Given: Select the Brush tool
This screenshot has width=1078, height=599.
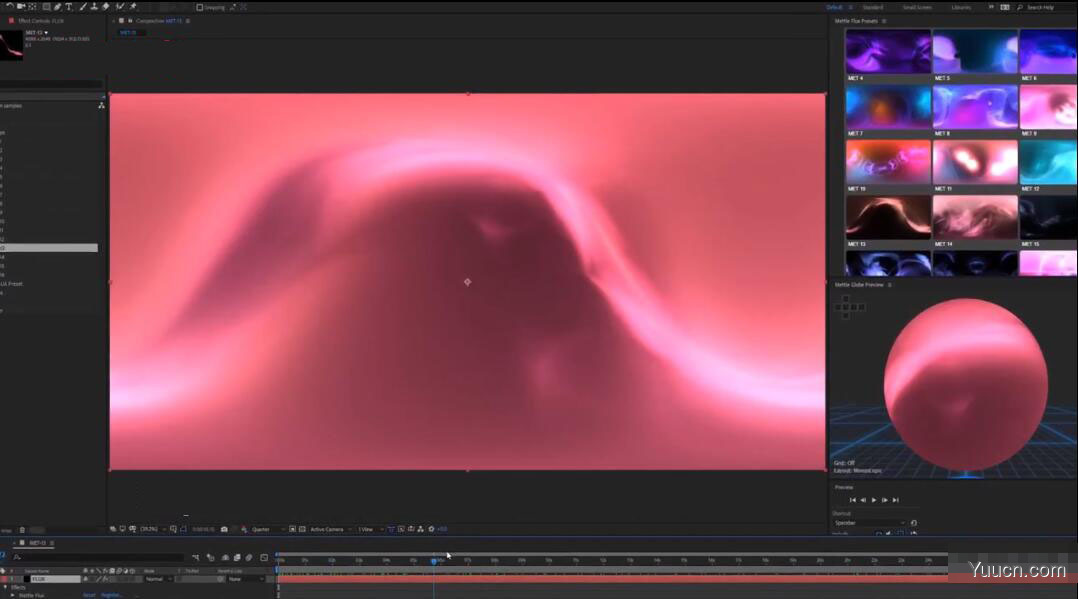Looking at the screenshot, I should pyautogui.click(x=83, y=7).
